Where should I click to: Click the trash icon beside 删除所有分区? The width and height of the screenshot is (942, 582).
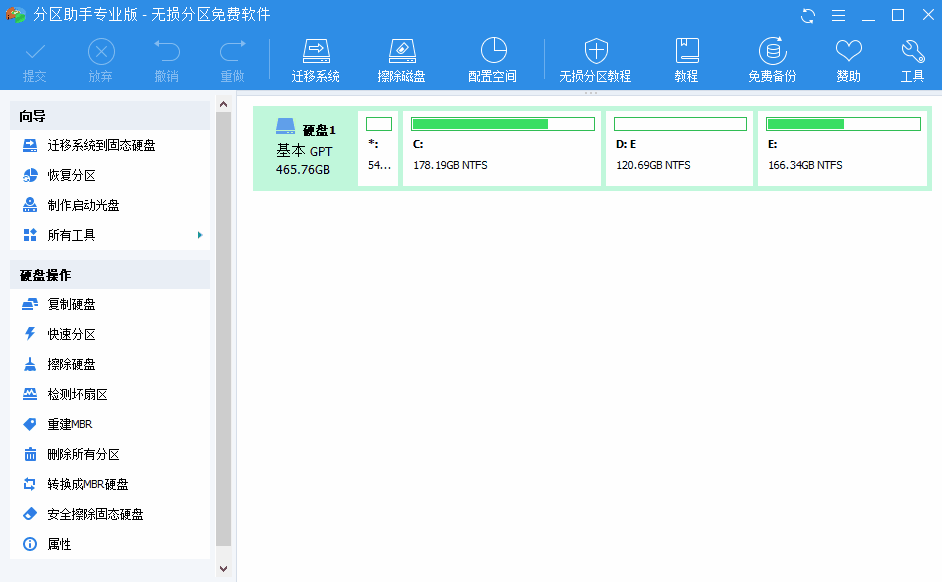point(30,454)
